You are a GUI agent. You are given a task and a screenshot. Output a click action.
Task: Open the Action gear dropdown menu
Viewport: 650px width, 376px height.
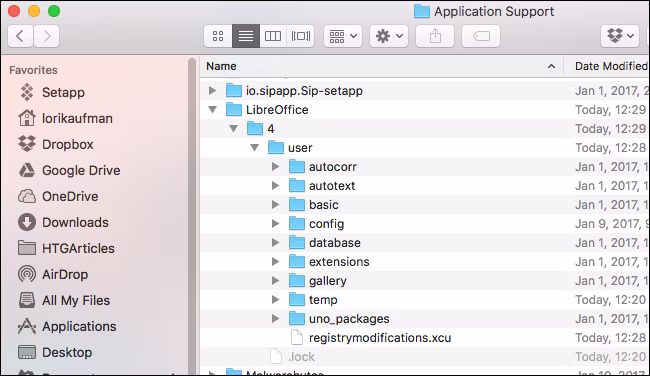coord(389,36)
